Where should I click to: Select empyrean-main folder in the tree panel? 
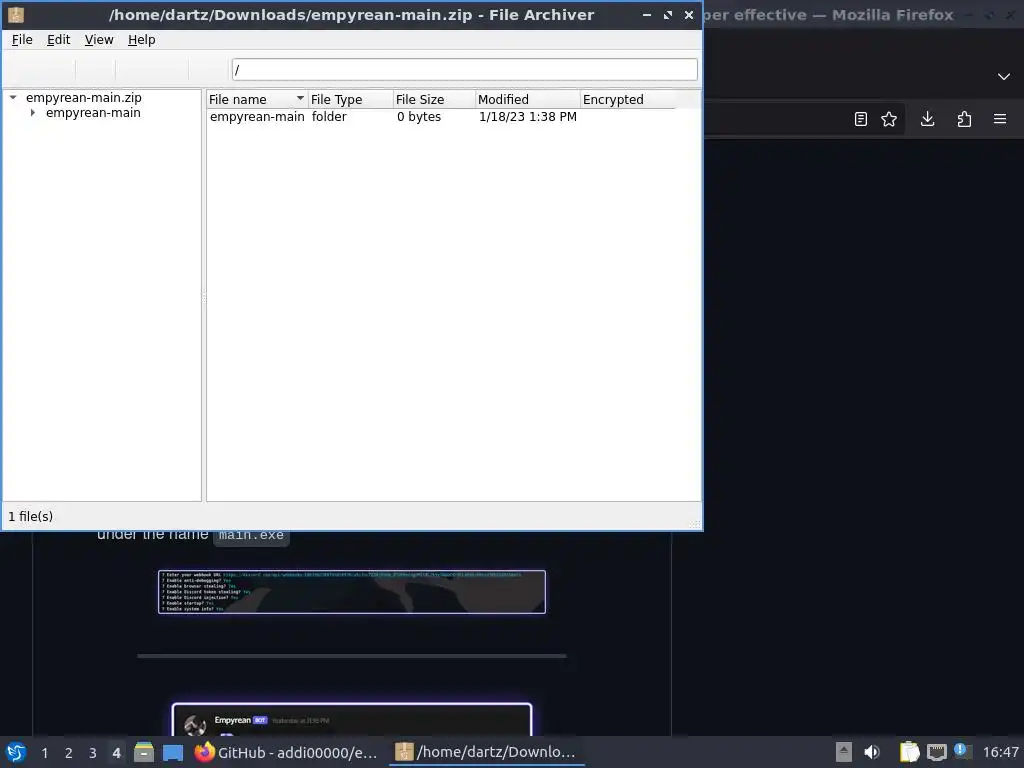click(x=93, y=113)
